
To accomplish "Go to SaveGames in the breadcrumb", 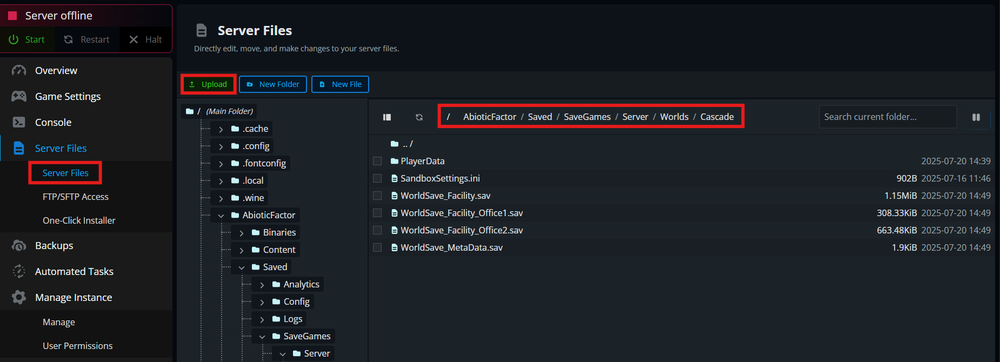I will tap(587, 117).
